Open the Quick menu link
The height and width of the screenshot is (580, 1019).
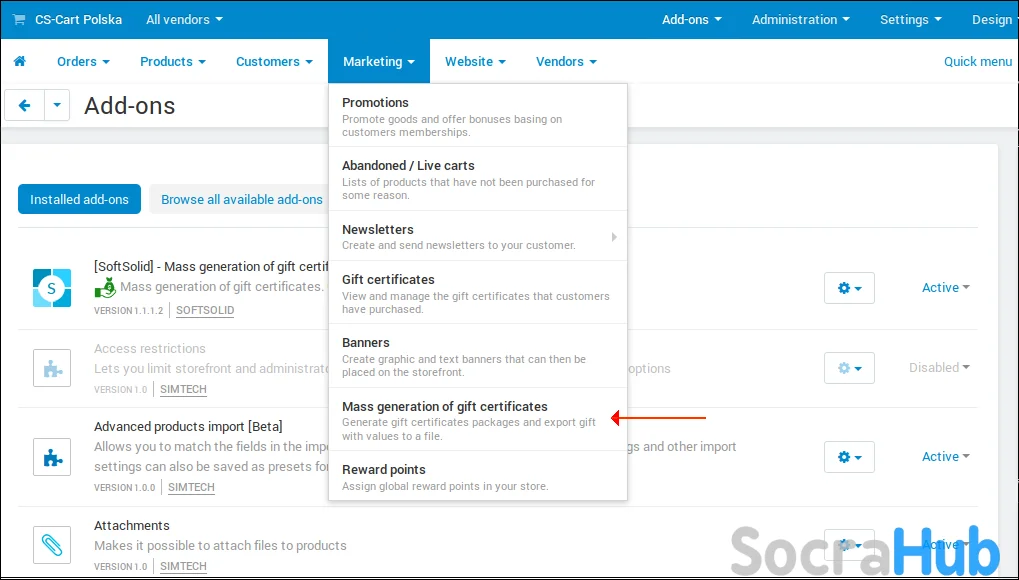coord(977,61)
